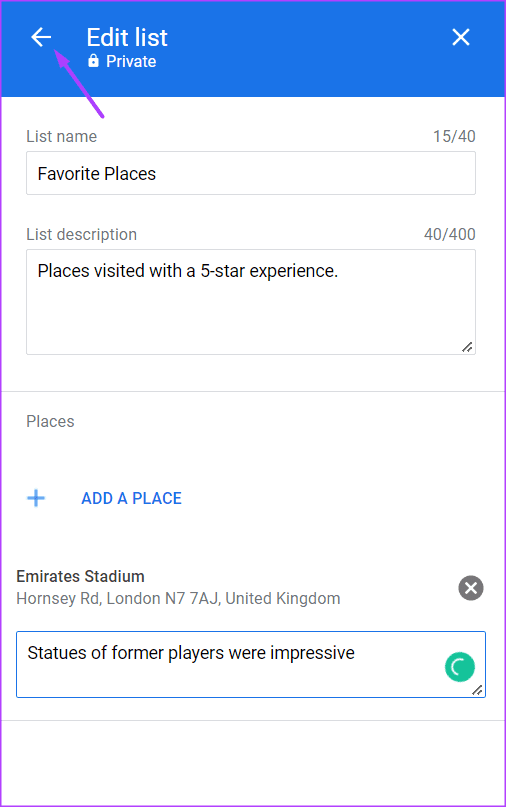The width and height of the screenshot is (506, 807).
Task: Click ADD A PLACE link
Action: click(x=131, y=498)
